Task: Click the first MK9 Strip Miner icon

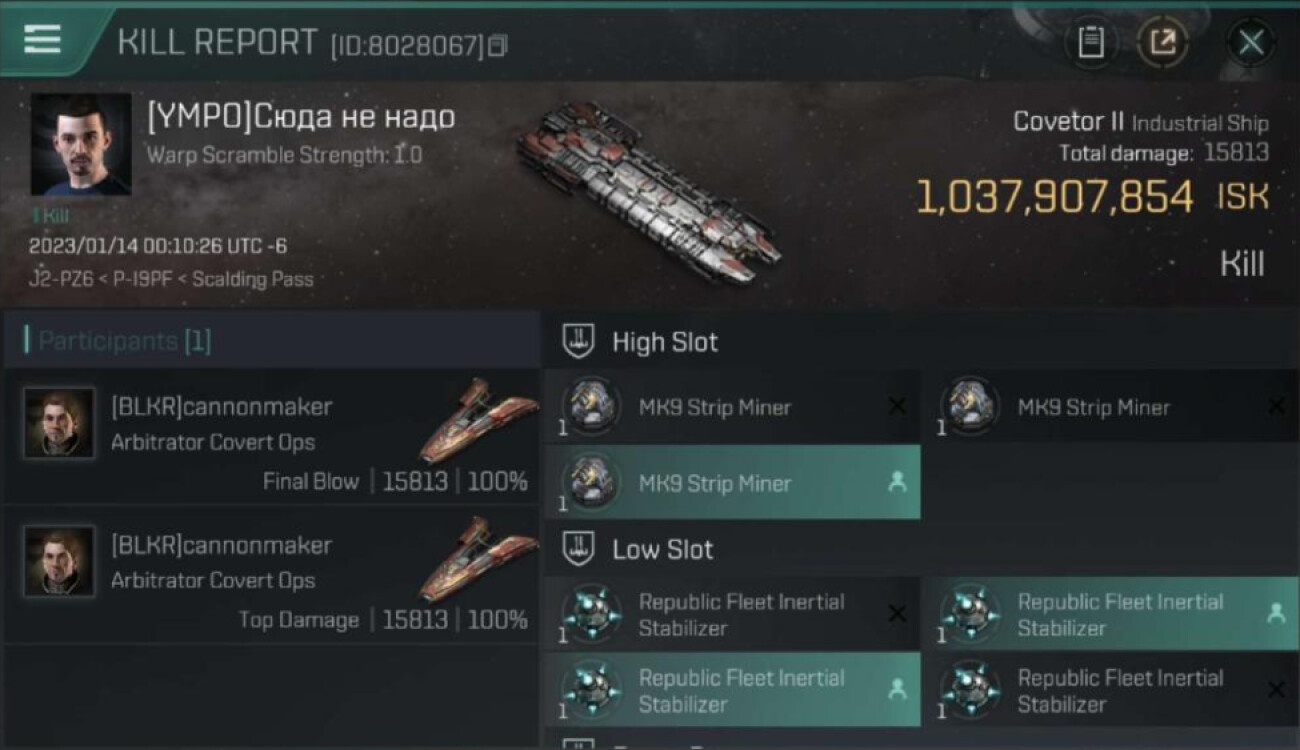Action: [x=591, y=407]
